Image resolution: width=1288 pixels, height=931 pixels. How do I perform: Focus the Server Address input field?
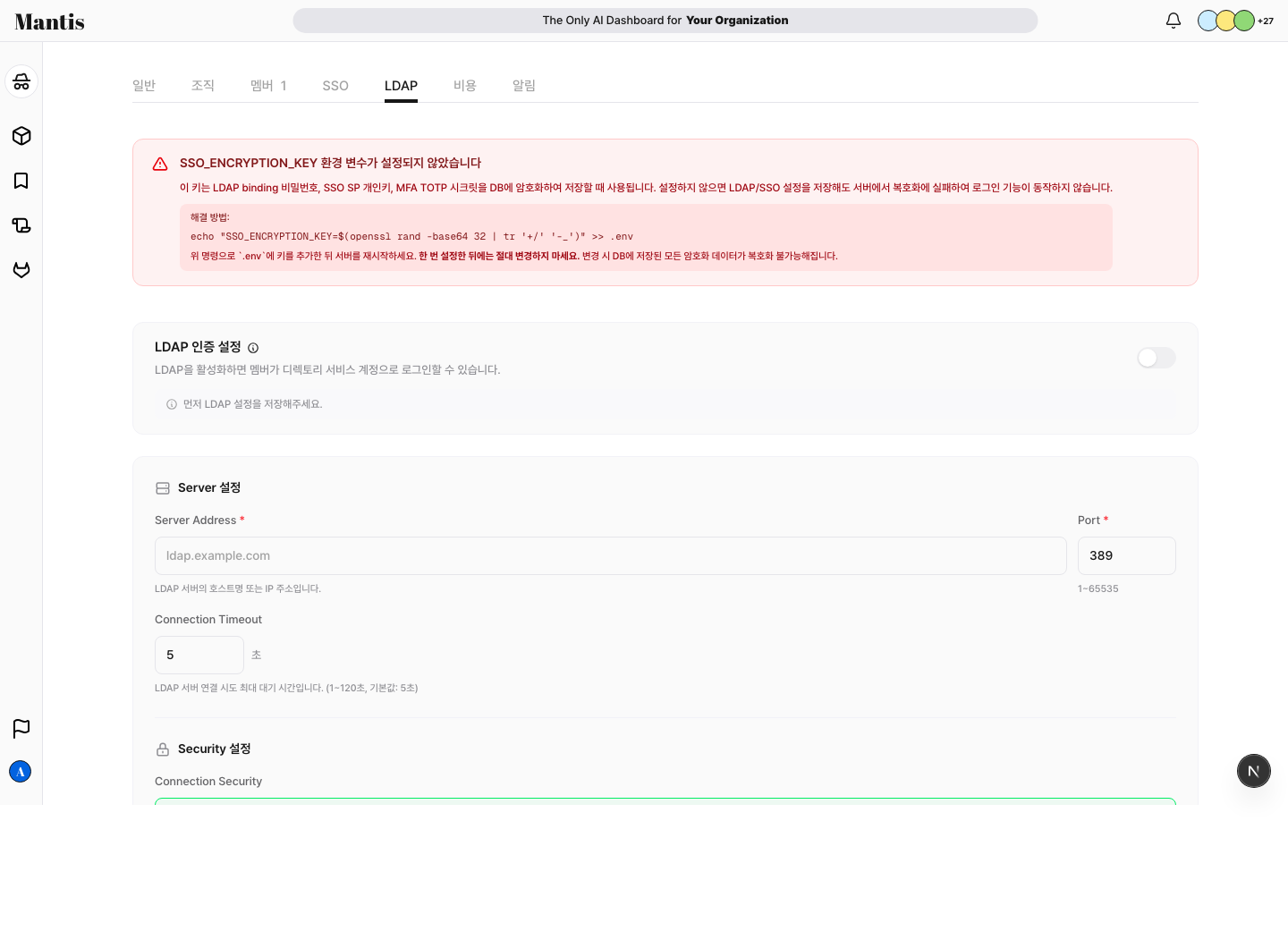(x=611, y=555)
